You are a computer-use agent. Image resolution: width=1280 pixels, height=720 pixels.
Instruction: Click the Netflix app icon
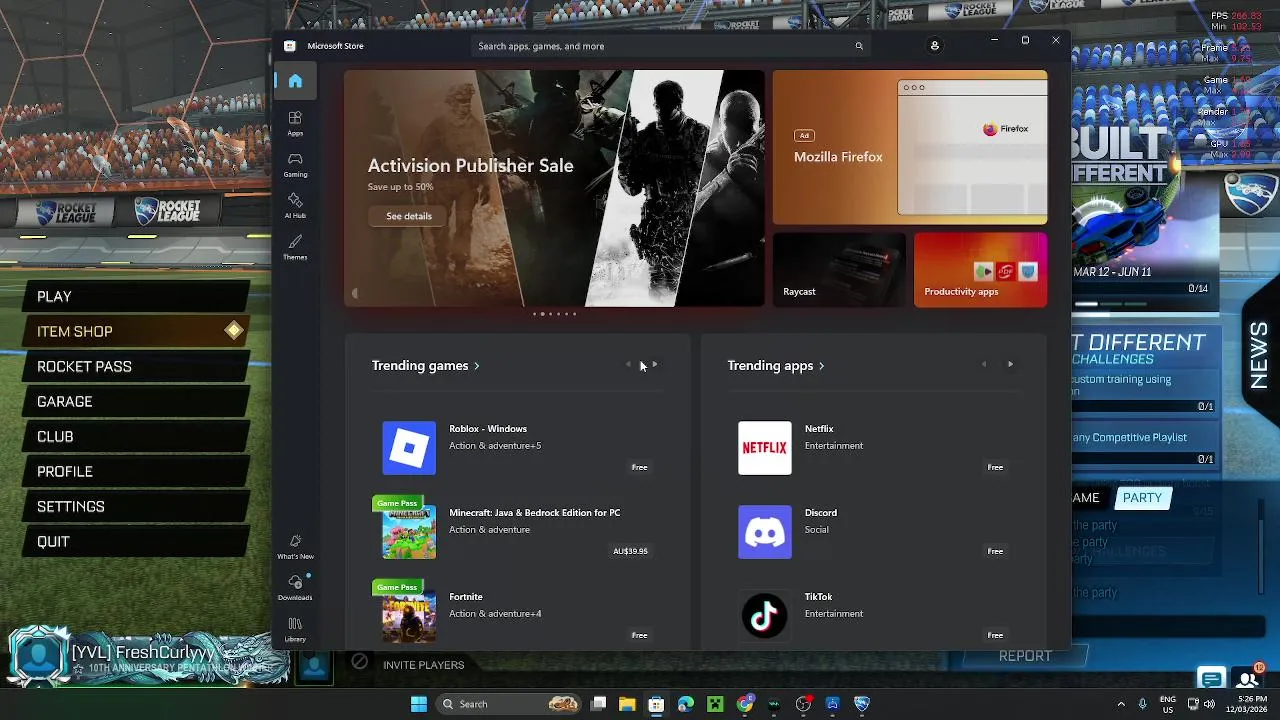765,448
